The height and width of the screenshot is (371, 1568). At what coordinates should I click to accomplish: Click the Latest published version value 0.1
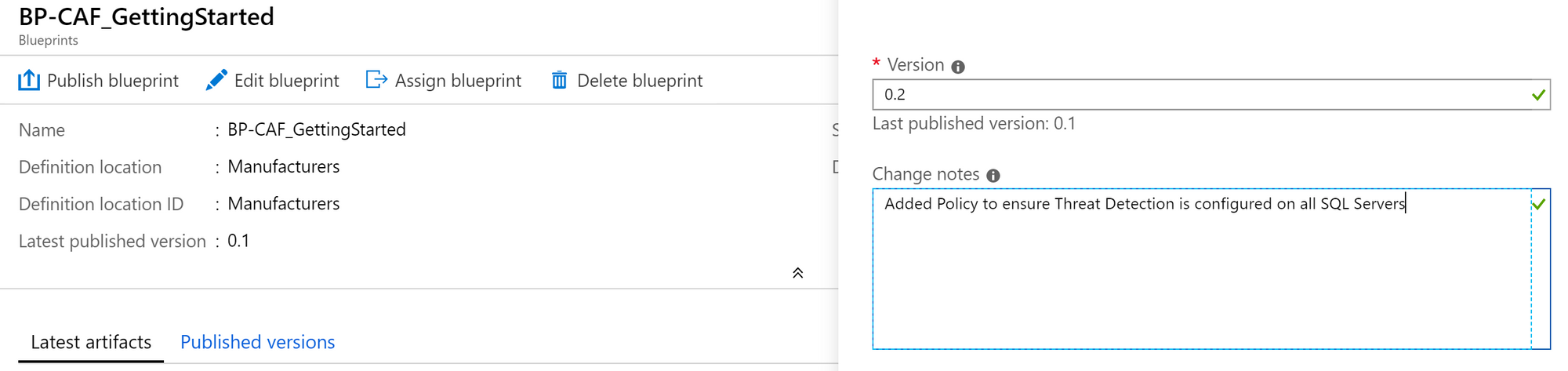(238, 241)
